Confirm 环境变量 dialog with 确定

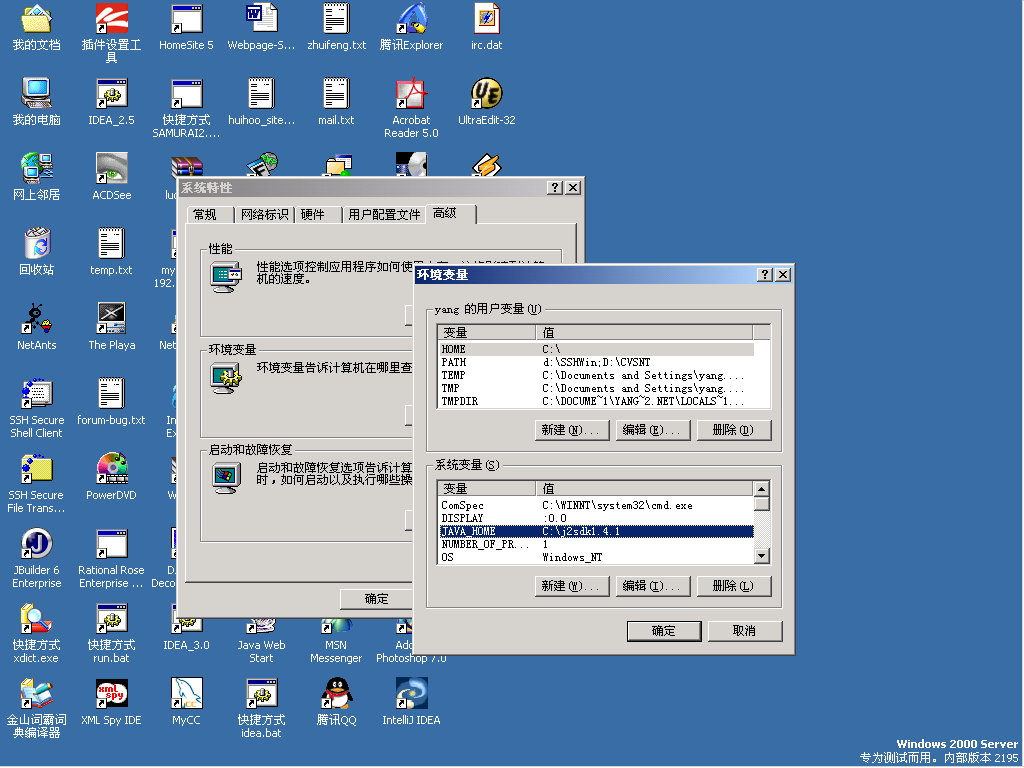tap(664, 632)
